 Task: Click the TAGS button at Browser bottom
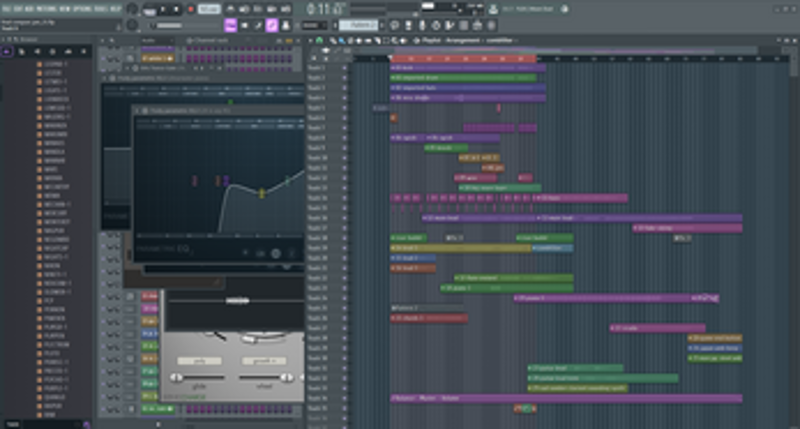(x=13, y=424)
